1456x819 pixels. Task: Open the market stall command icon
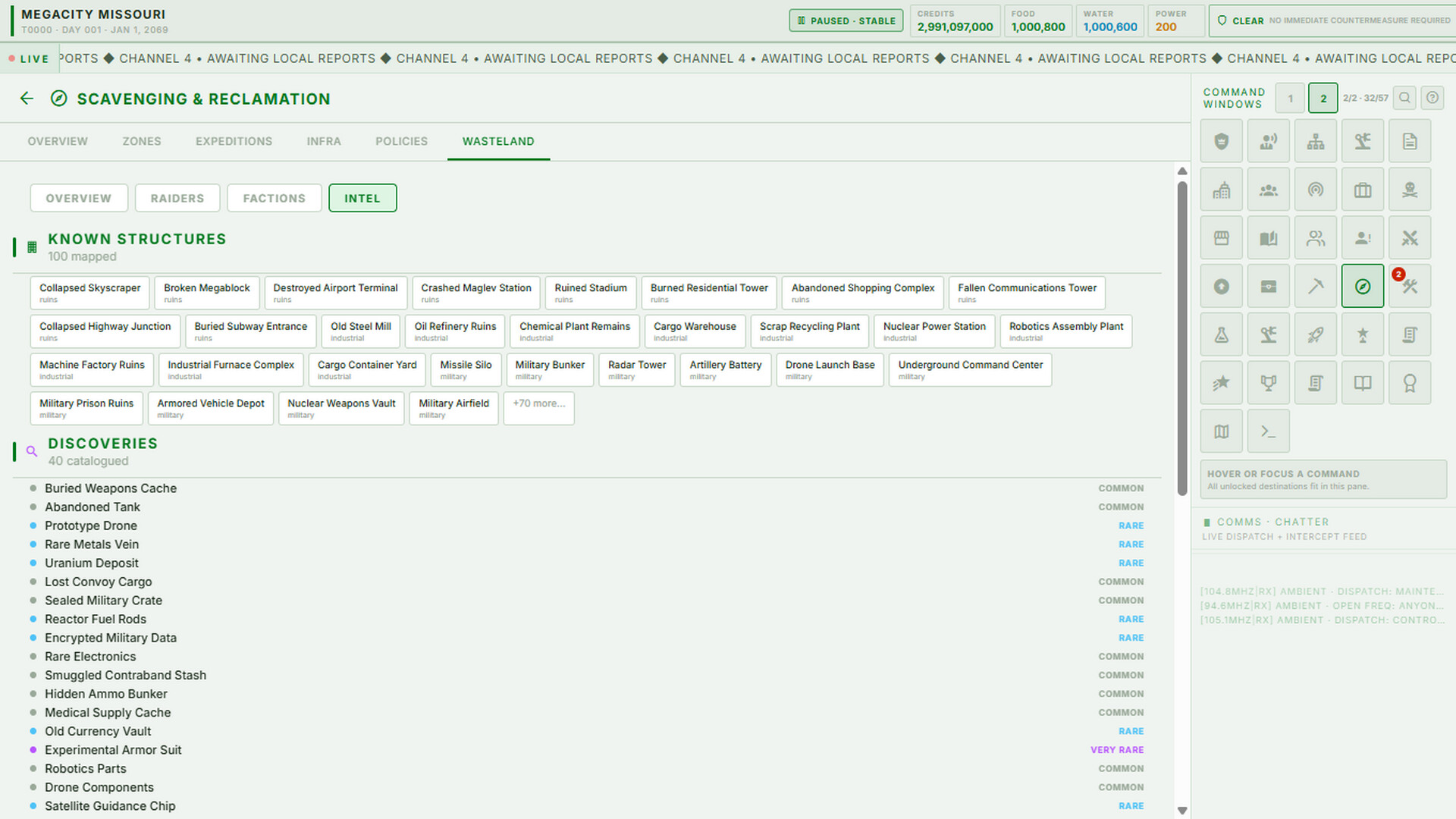pos(1221,238)
